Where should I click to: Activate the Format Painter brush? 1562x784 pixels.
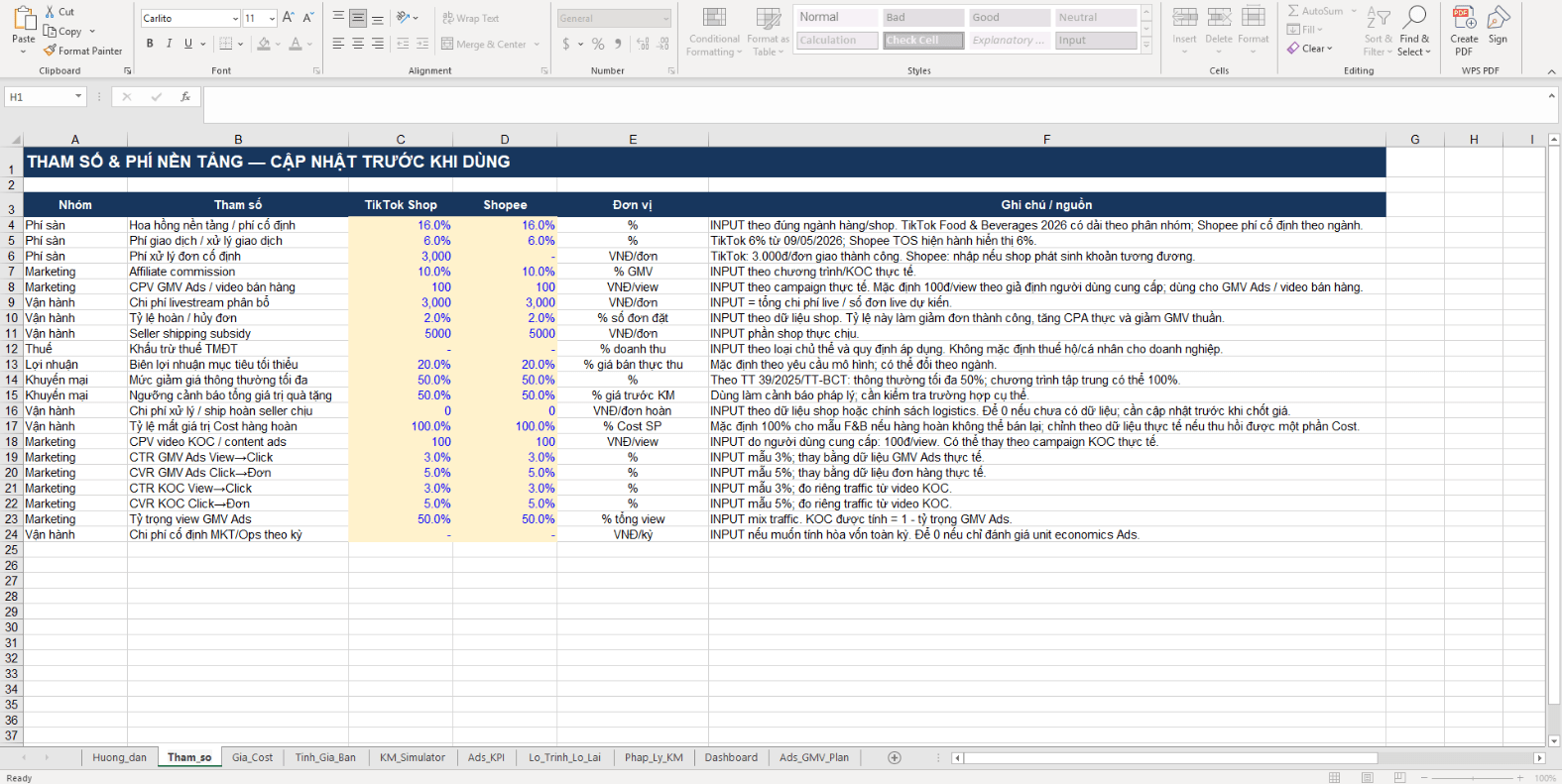coord(50,51)
